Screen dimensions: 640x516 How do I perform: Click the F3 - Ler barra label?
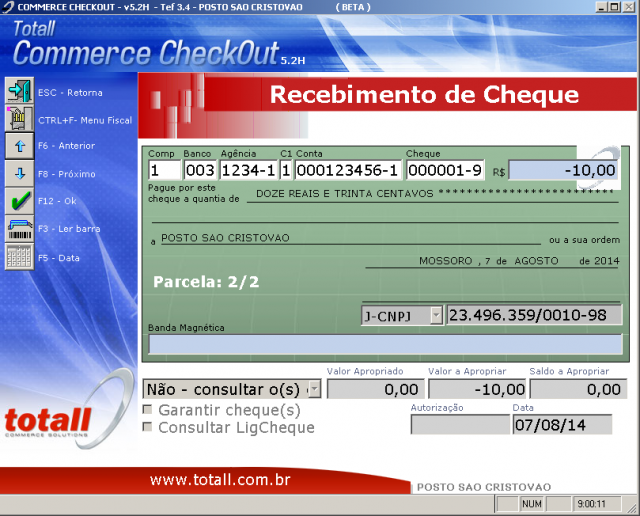[69, 229]
